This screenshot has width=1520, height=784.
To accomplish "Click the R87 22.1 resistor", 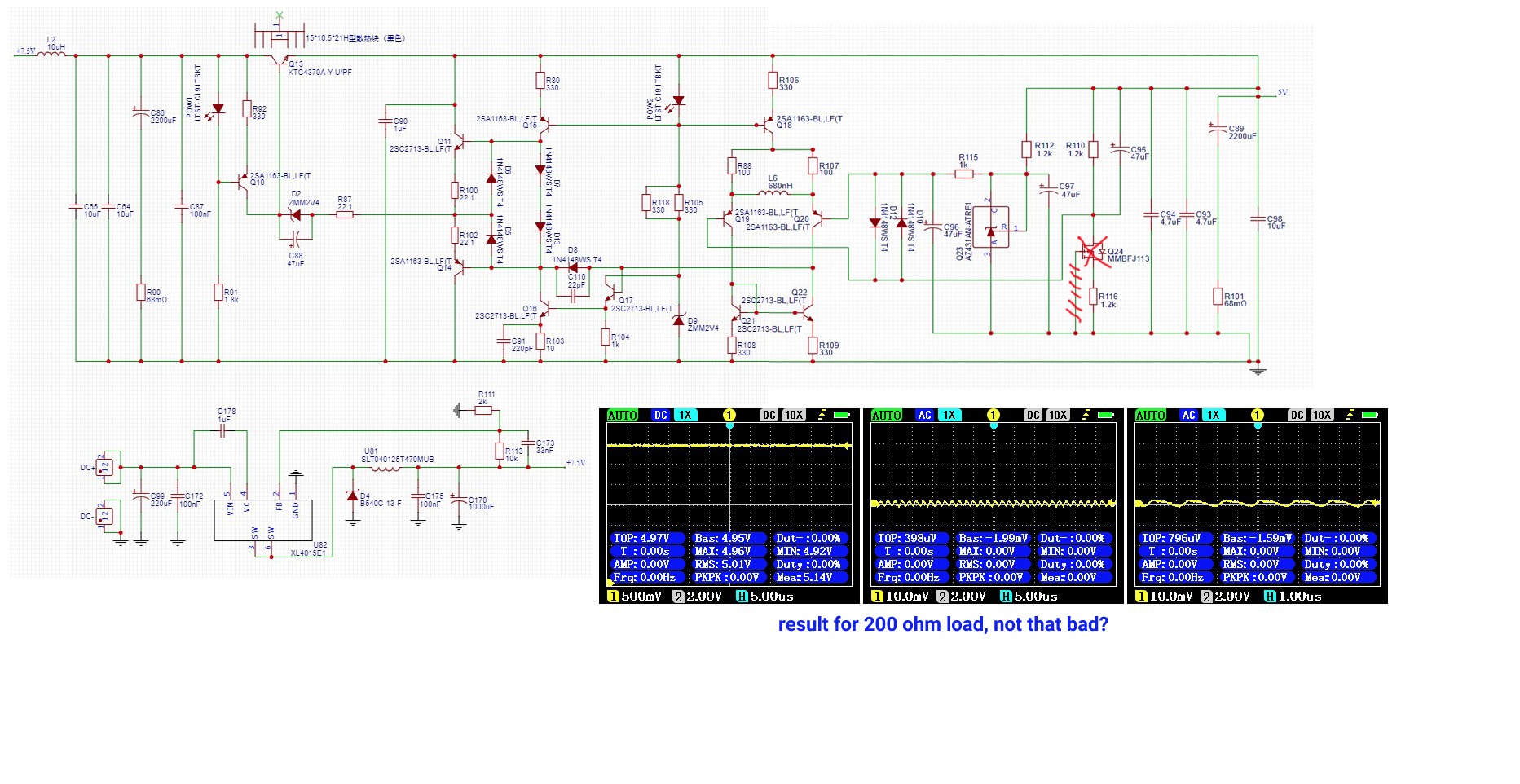I will [345, 214].
